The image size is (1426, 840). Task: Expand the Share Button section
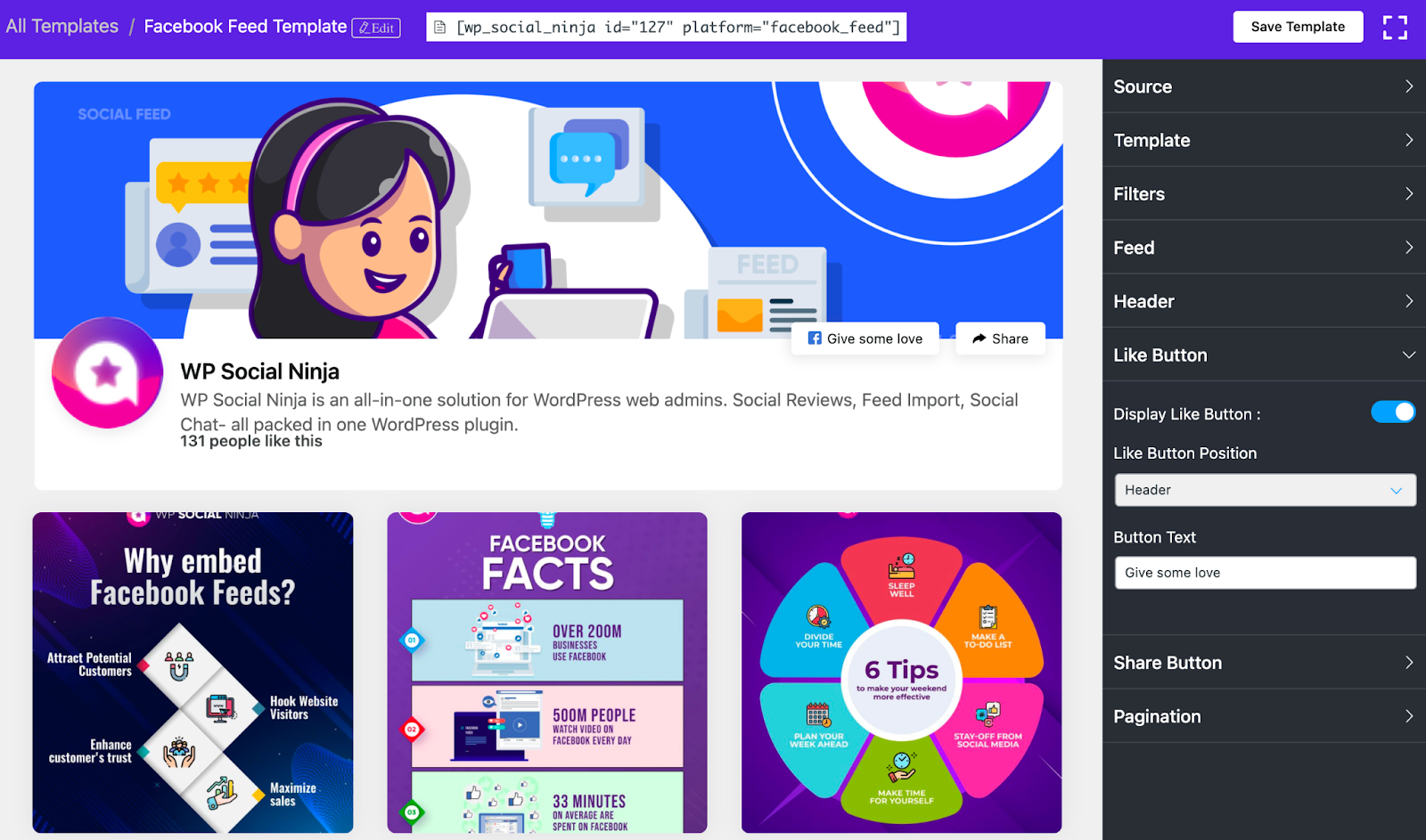point(1264,663)
